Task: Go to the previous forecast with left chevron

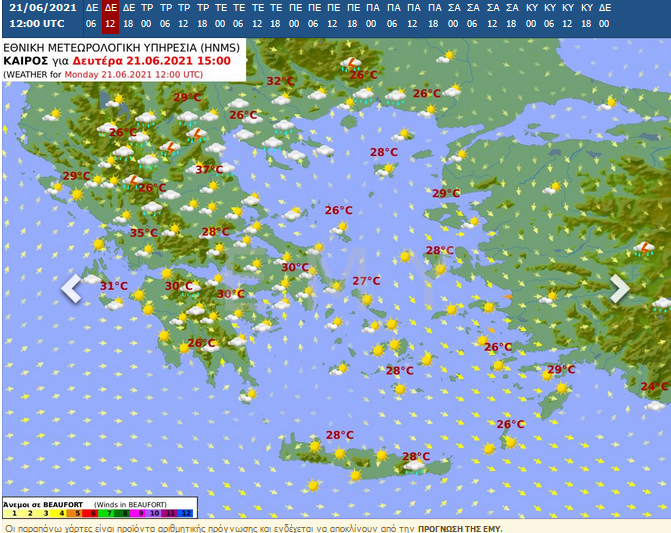Action: click(71, 288)
